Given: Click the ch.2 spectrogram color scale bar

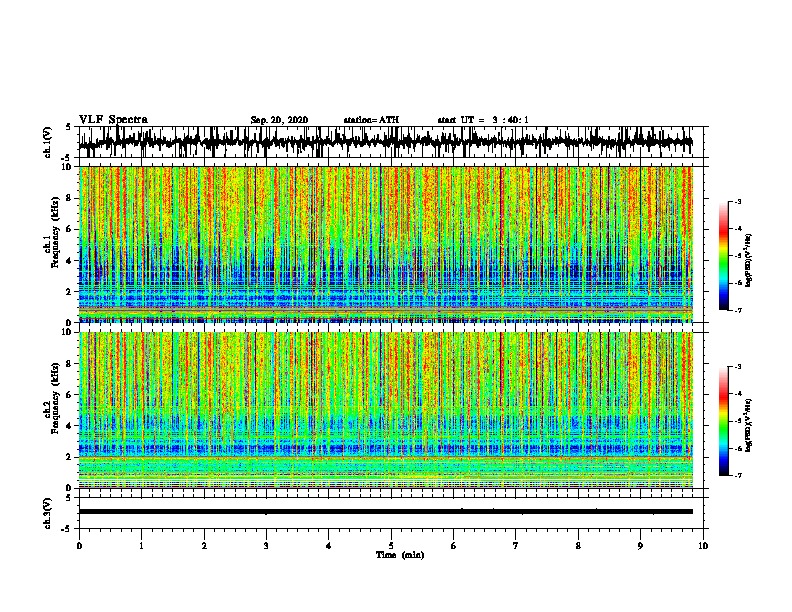Looking at the screenshot, I should click(724, 421).
